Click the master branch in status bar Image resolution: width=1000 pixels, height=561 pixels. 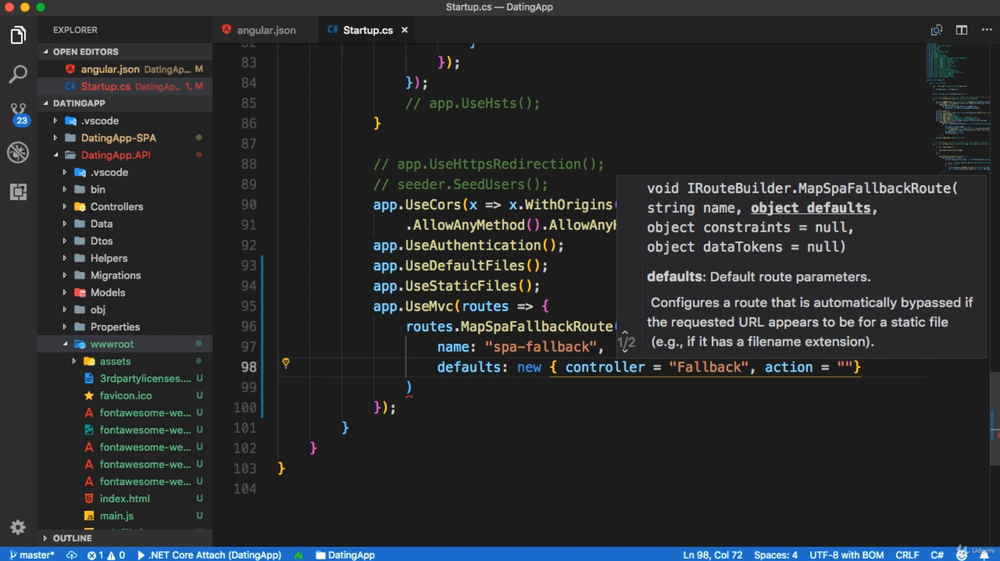coord(32,555)
